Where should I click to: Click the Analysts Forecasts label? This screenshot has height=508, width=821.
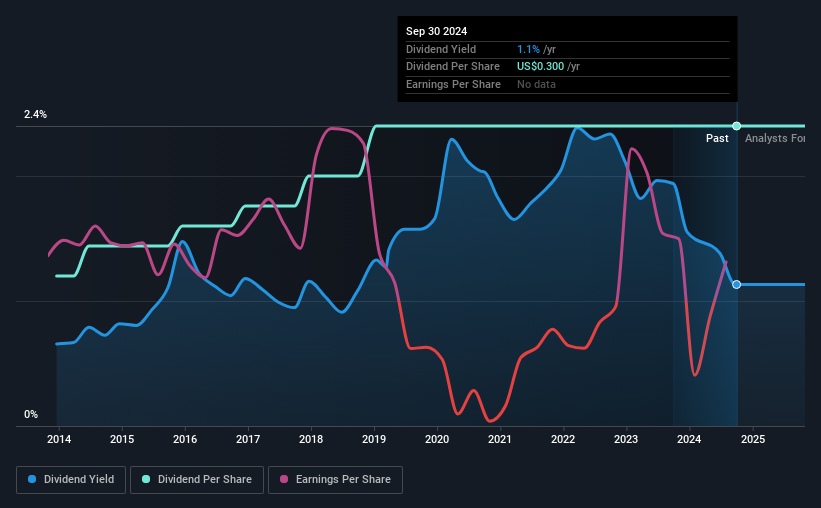coord(775,138)
